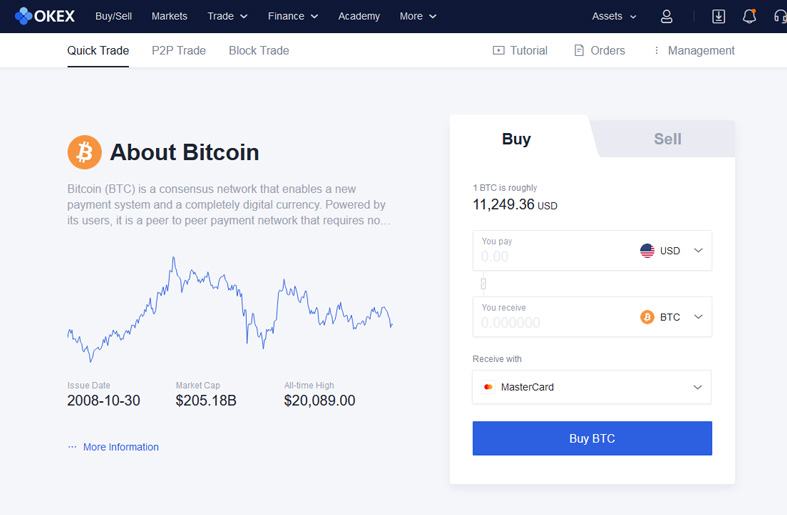Open the notifications bell
The image size is (787, 515).
click(749, 17)
